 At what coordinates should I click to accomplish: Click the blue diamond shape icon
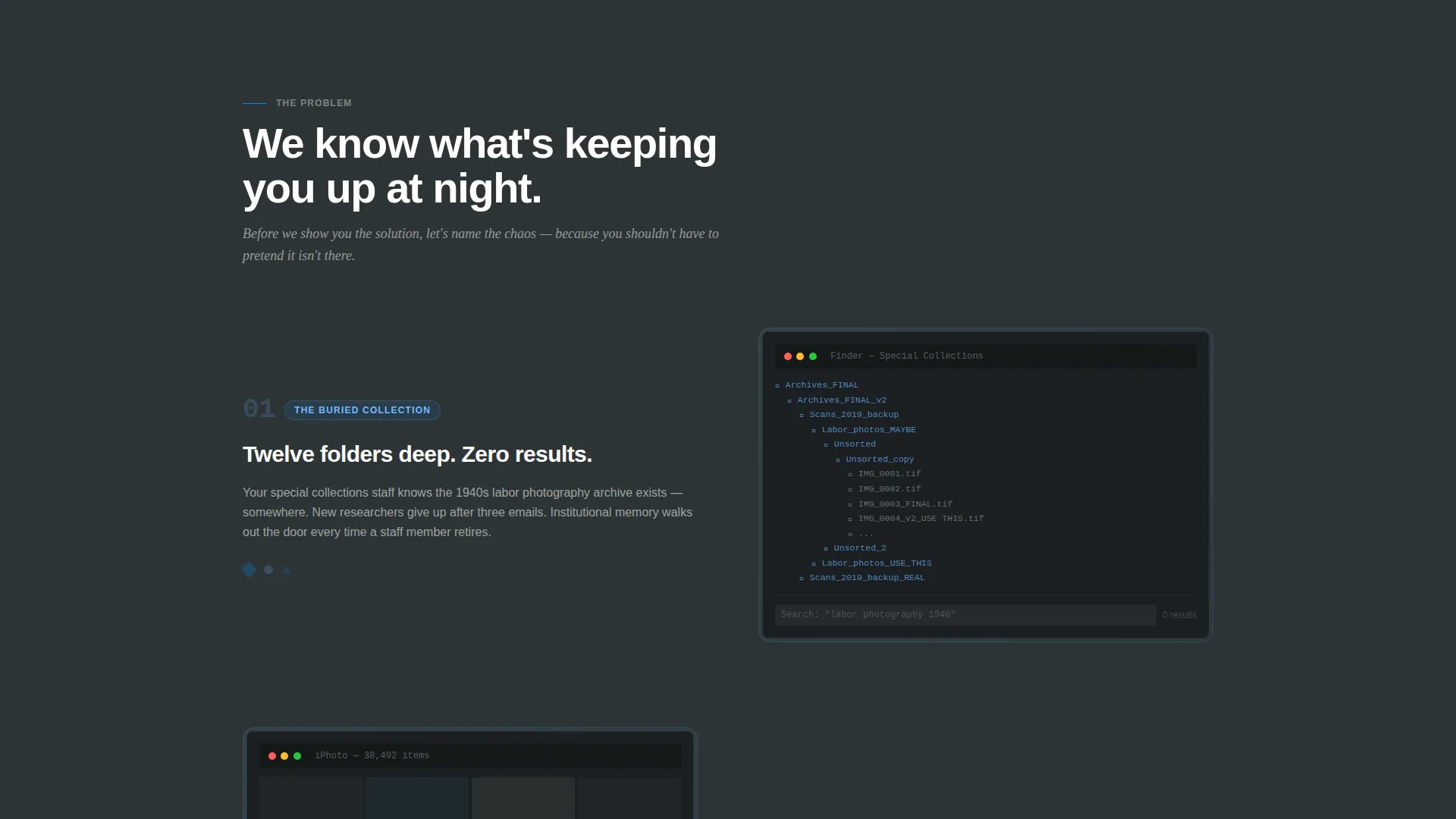pos(249,570)
